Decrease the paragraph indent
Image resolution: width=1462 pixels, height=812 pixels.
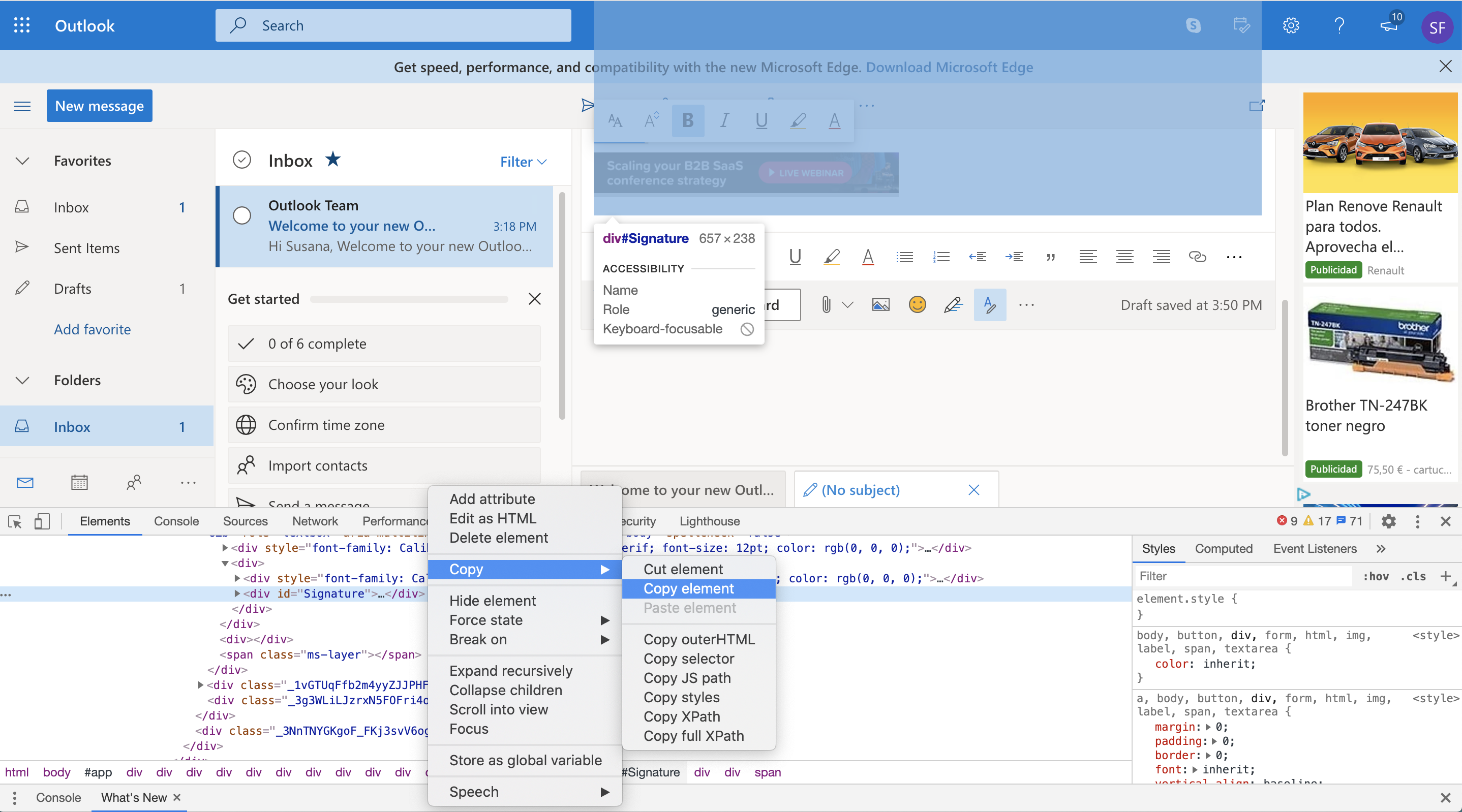click(978, 257)
